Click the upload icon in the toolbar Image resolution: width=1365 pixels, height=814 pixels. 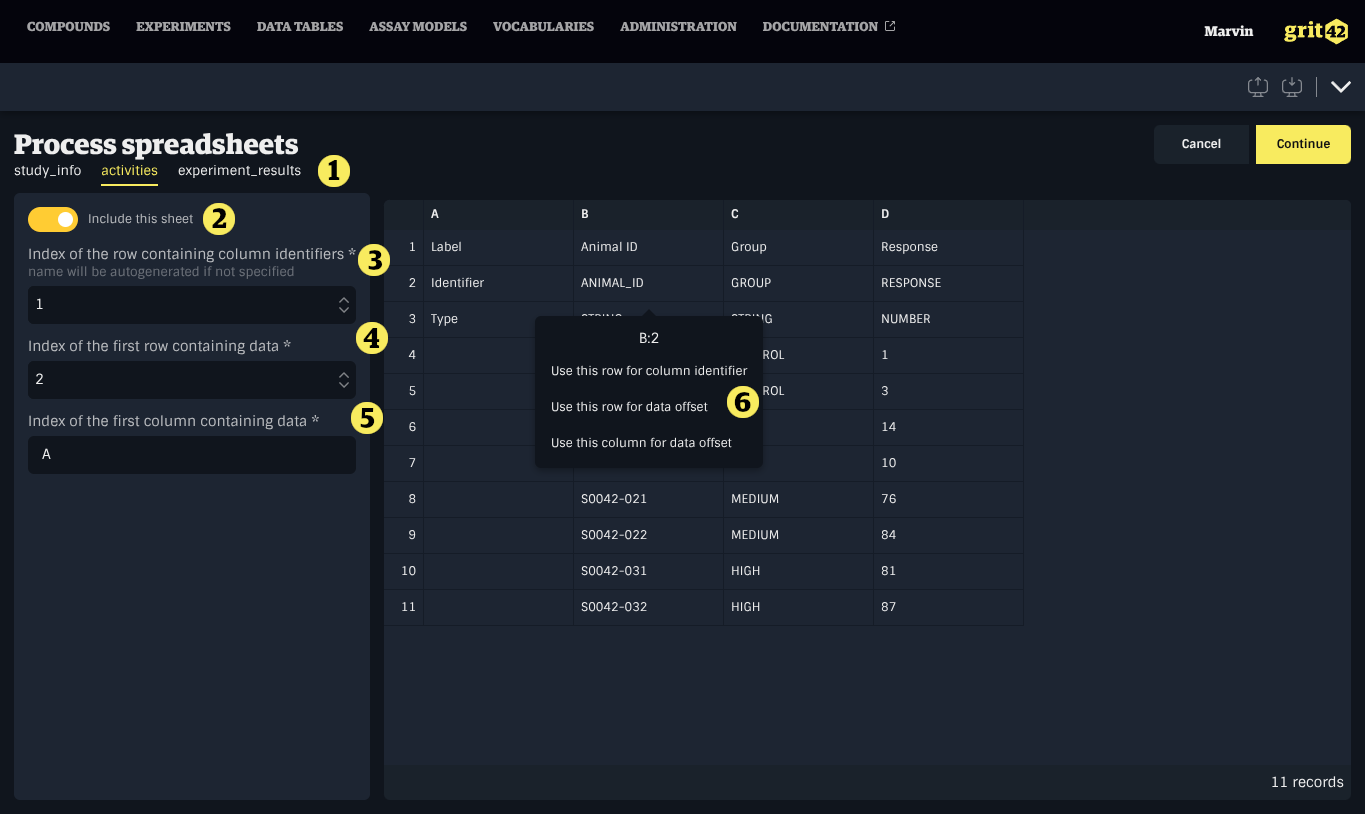[x=1258, y=87]
